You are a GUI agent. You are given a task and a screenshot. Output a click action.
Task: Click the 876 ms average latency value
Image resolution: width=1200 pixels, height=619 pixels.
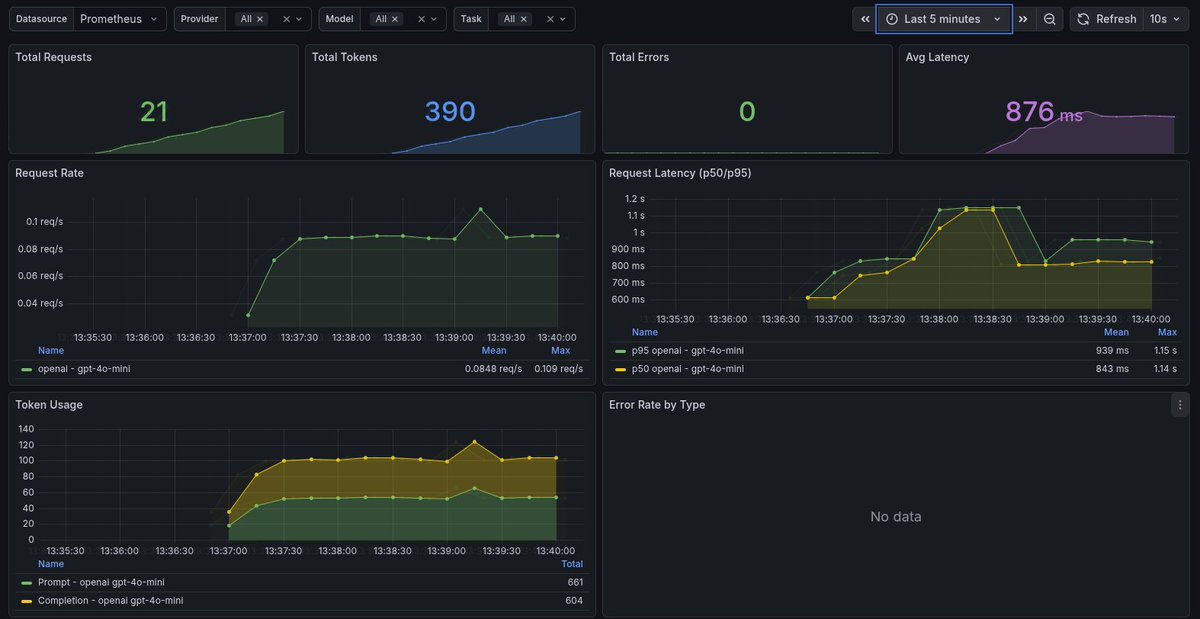(1044, 112)
